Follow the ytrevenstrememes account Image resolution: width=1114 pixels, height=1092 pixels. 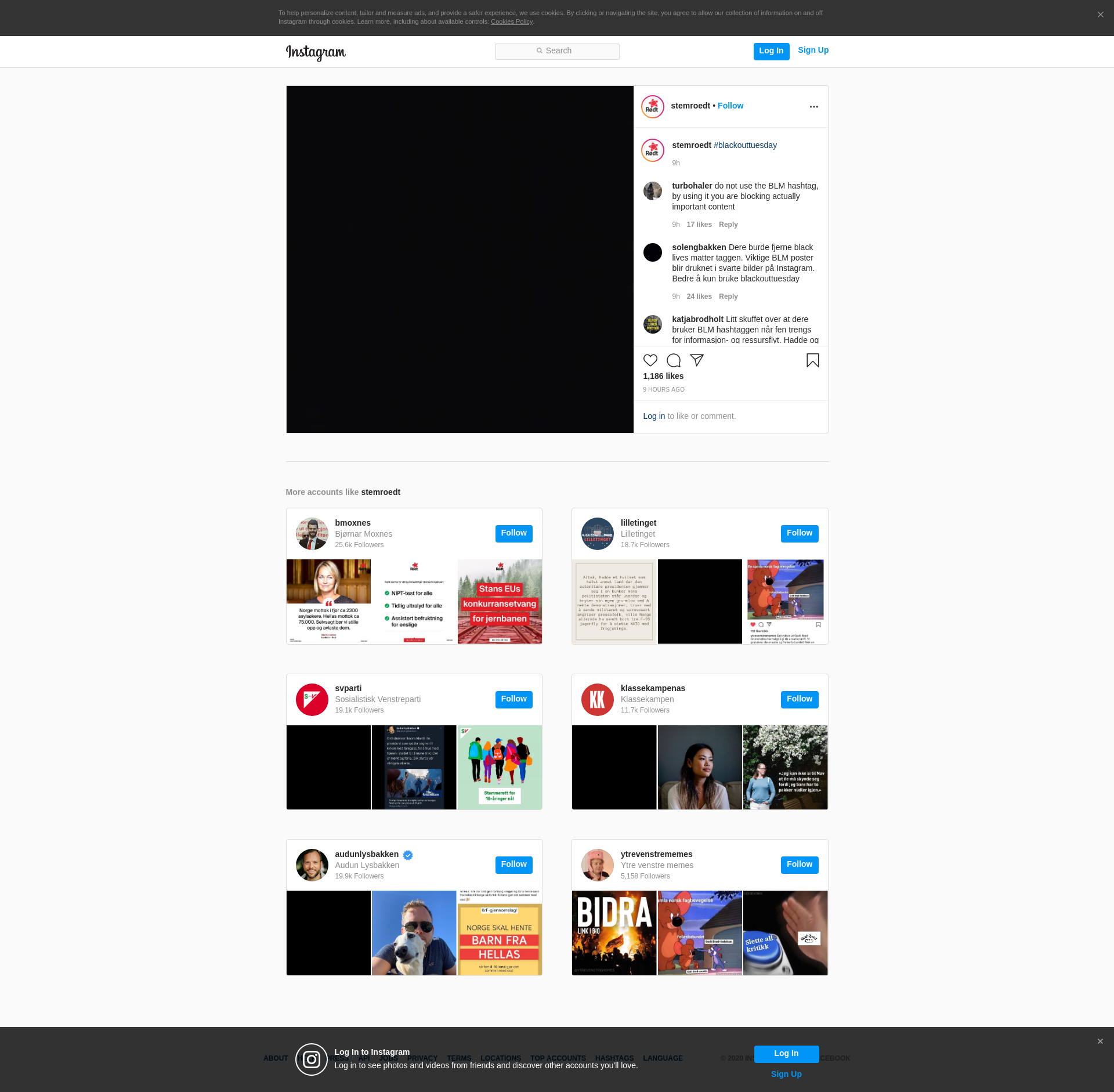[x=800, y=865]
